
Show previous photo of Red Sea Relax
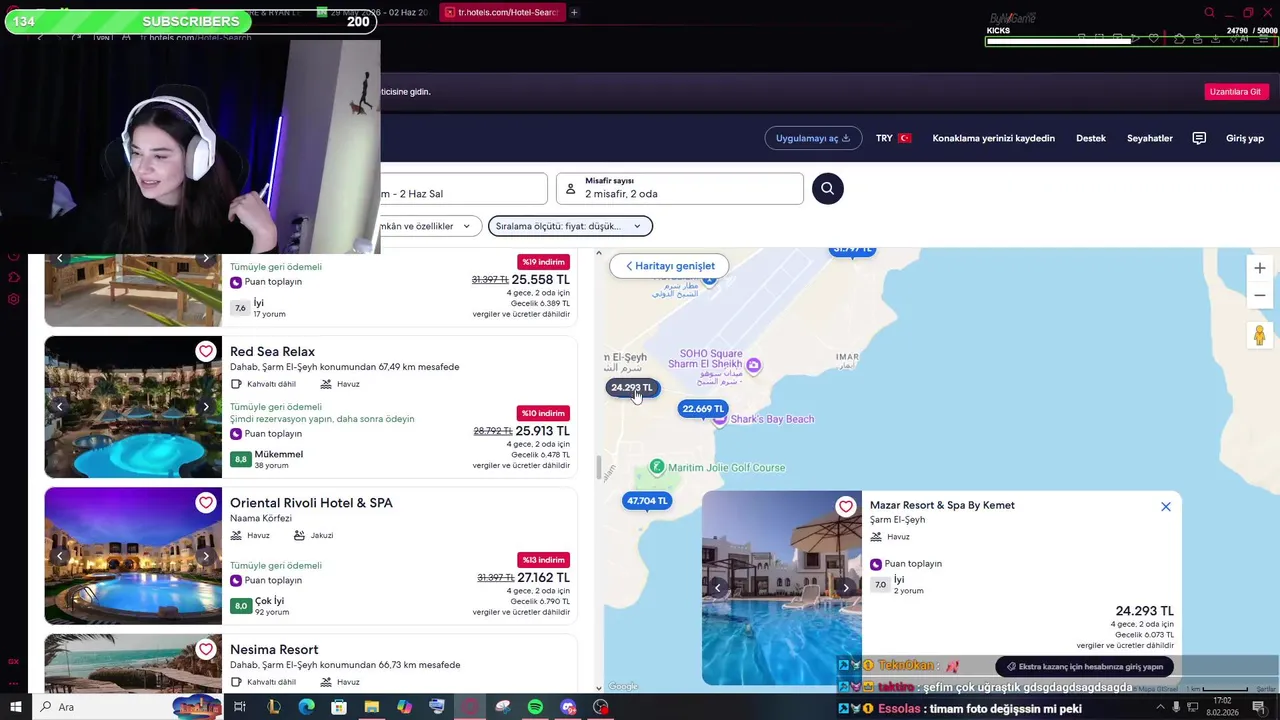tap(59, 407)
